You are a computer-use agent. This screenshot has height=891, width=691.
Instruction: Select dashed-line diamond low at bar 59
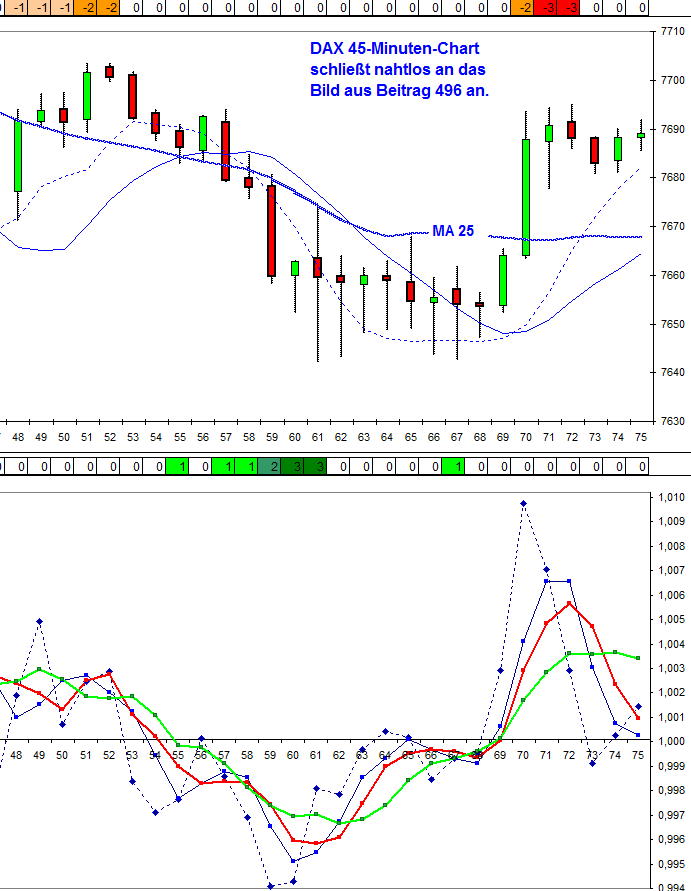point(270,886)
